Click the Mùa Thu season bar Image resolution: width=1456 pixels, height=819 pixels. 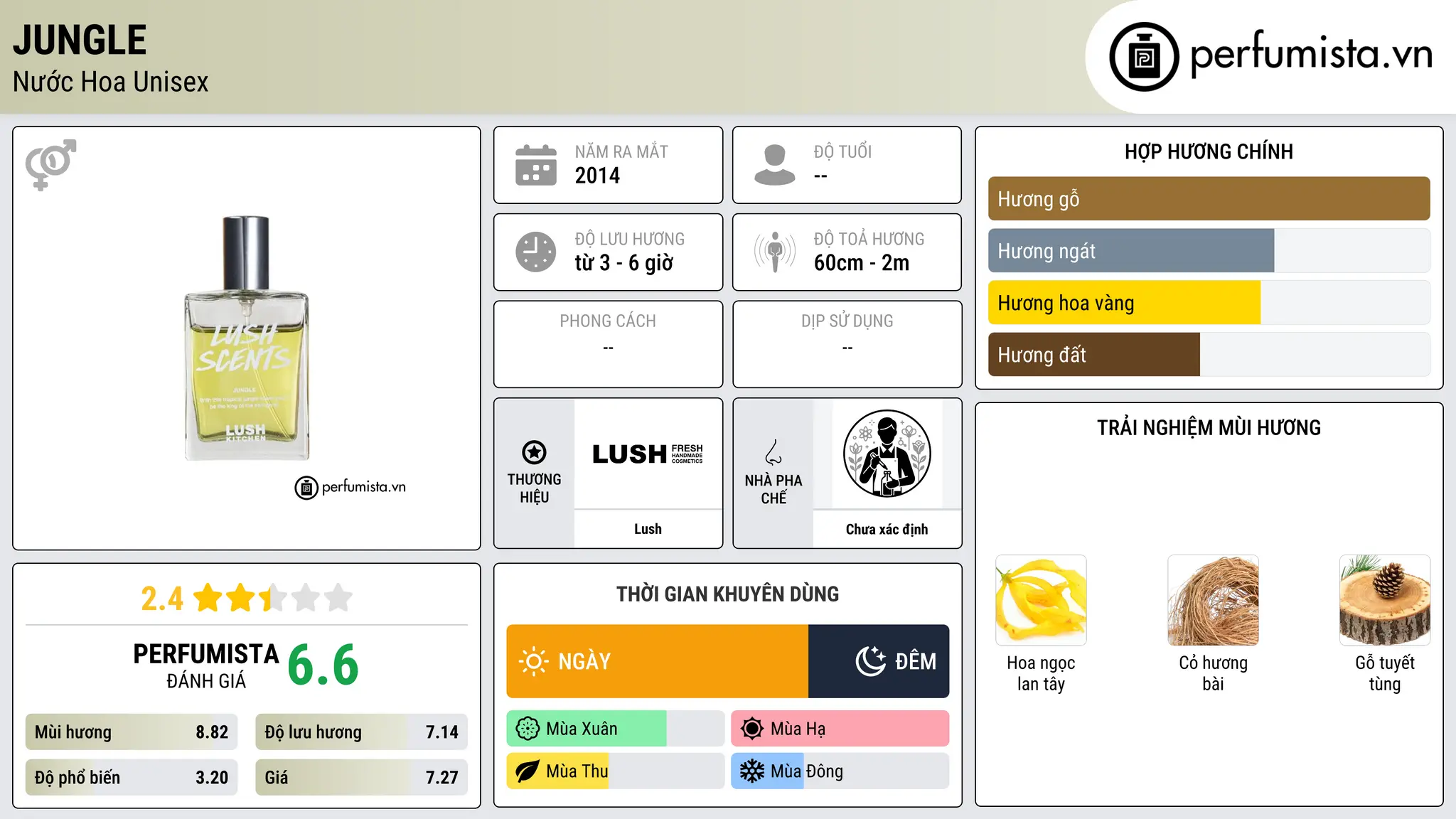click(x=615, y=771)
